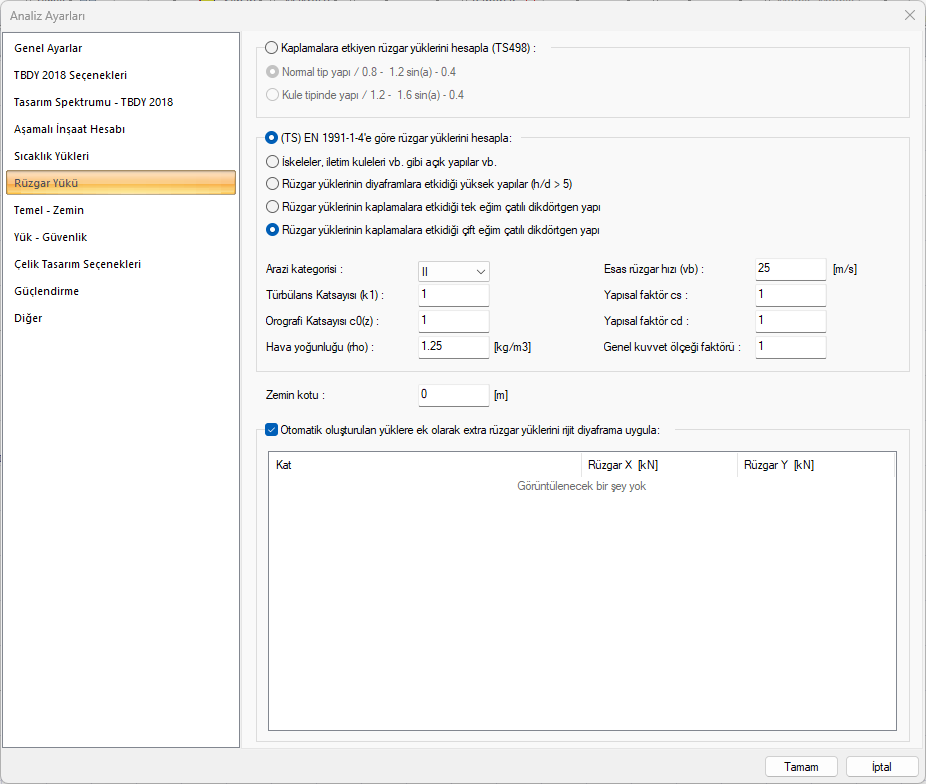Image resolution: width=926 pixels, height=784 pixels.
Task: Click the Yapısal faktör cs input
Action: pyautogui.click(x=791, y=295)
